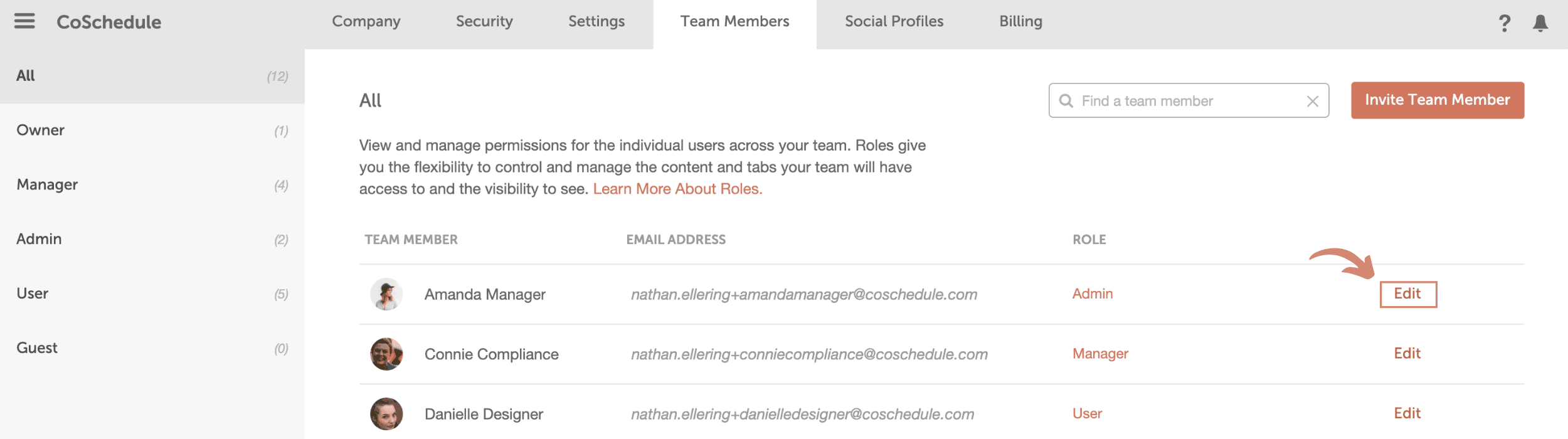Screen dimensions: 1568x439
Task: Follow the Learn More About Roles link
Action: click(677, 189)
